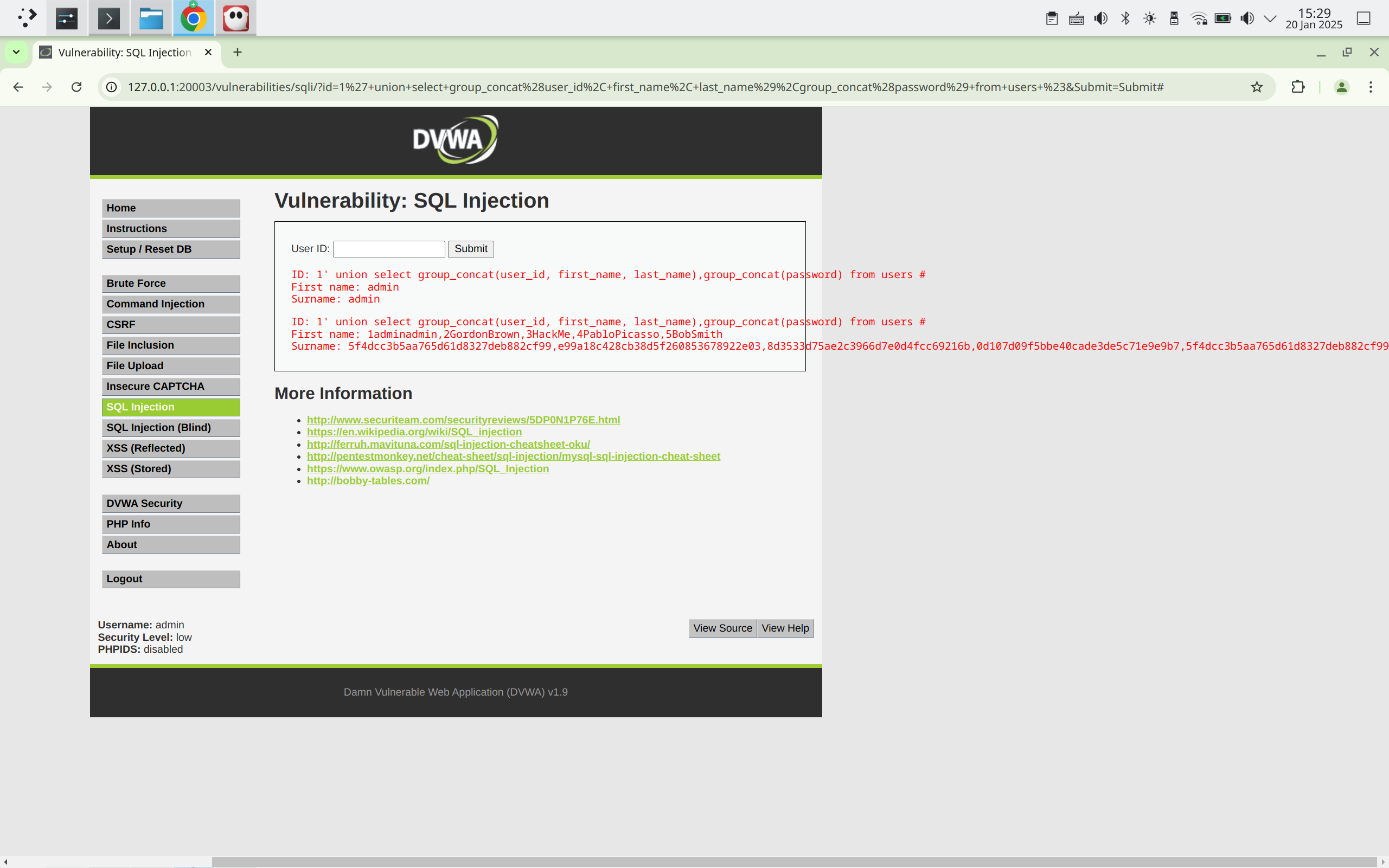Open the terminal app in taskbar
This screenshot has width=1389, height=868.
pyautogui.click(x=108, y=18)
